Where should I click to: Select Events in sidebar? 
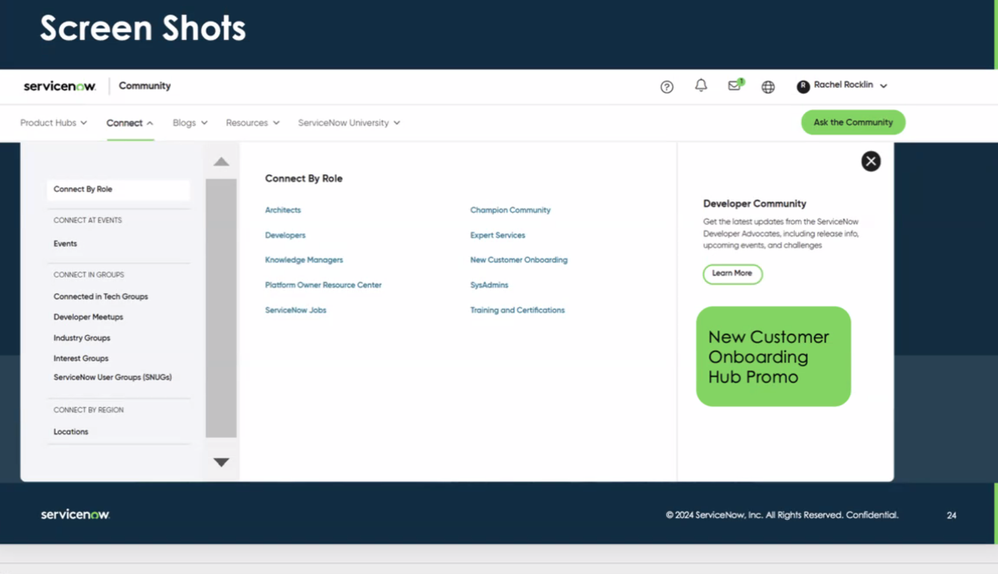tap(65, 244)
